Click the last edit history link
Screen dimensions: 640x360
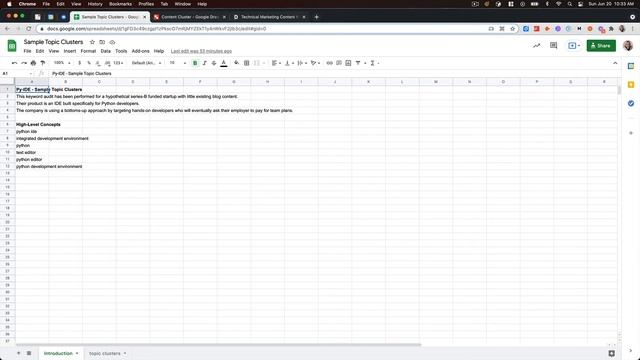tap(201, 51)
